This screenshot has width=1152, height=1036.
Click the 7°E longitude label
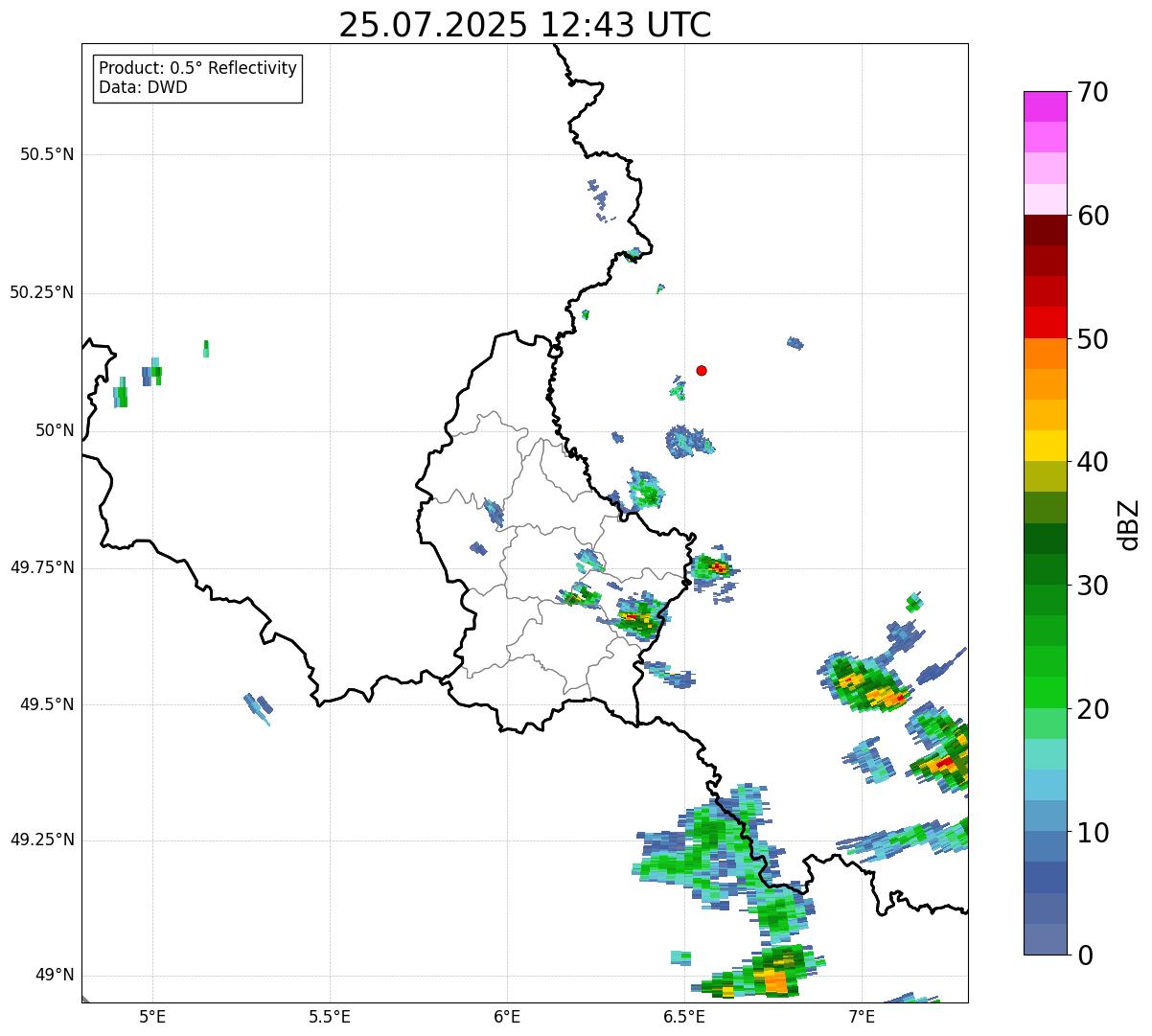862,1016
